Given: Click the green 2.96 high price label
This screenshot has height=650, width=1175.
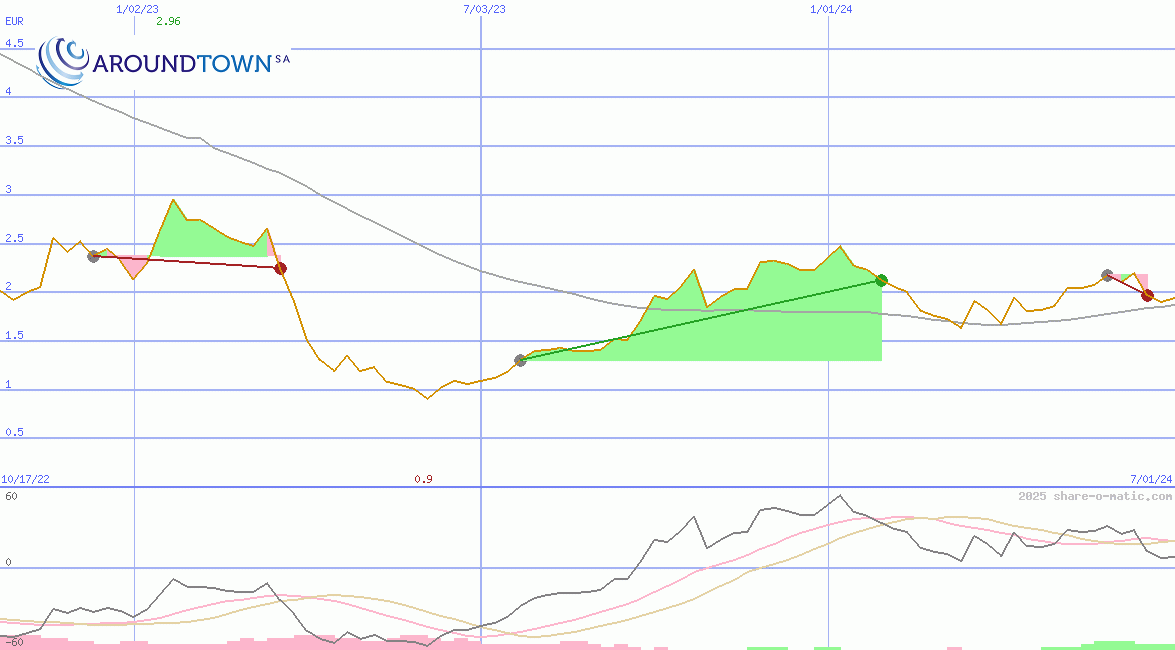Looking at the screenshot, I should [168, 21].
